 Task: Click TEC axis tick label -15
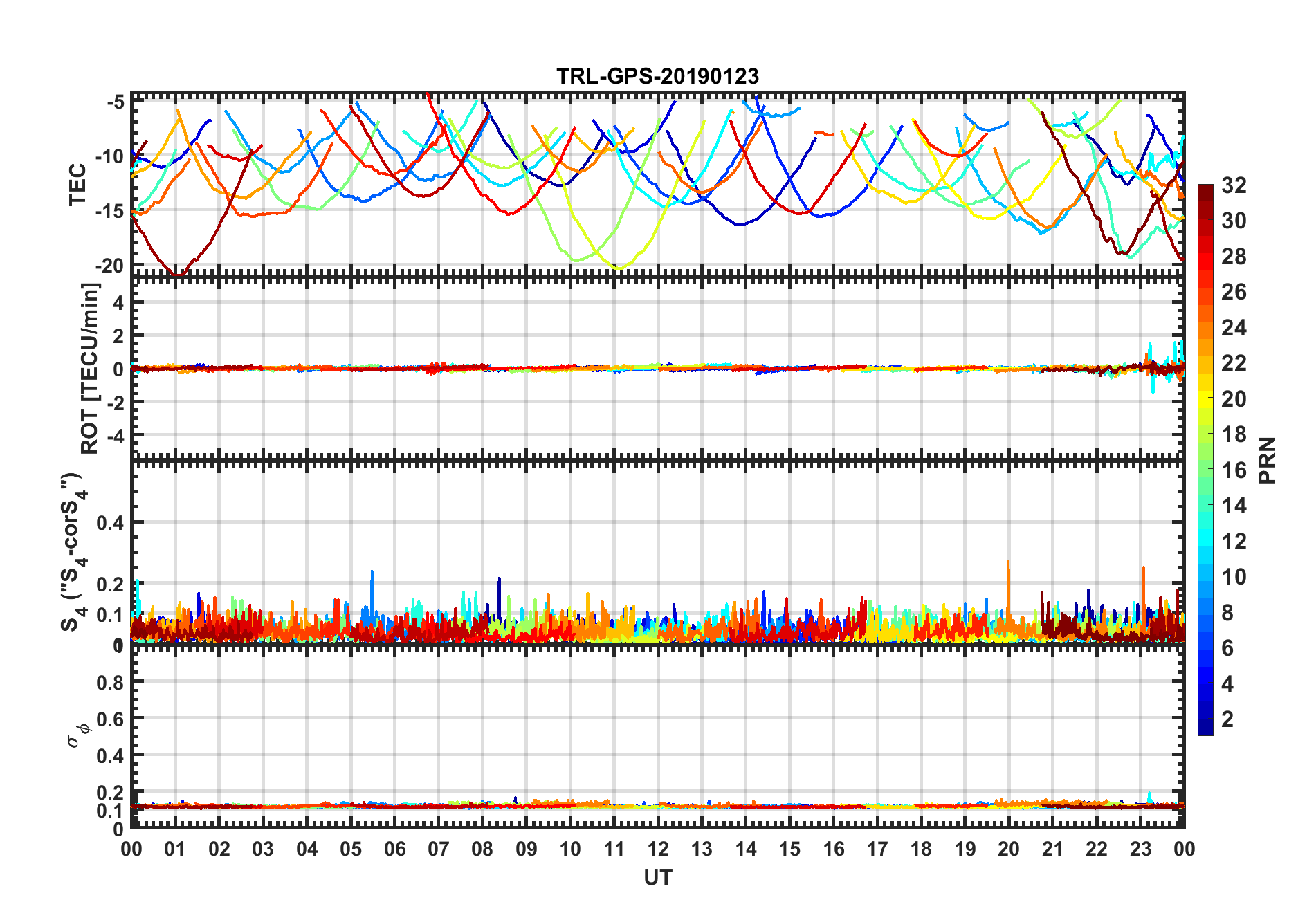click(x=109, y=211)
